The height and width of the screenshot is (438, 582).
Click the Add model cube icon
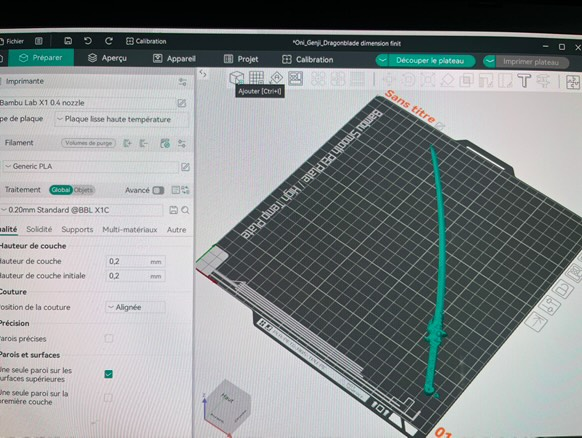[236, 78]
